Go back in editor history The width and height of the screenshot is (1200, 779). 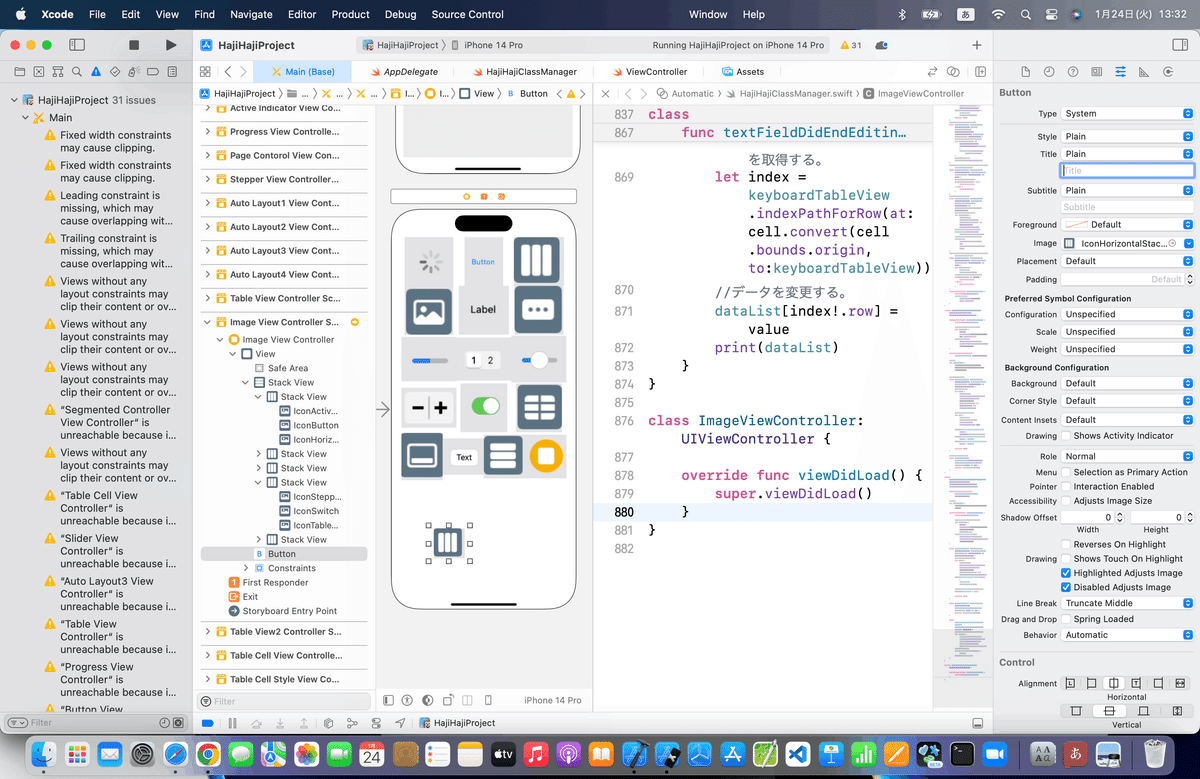228,72
